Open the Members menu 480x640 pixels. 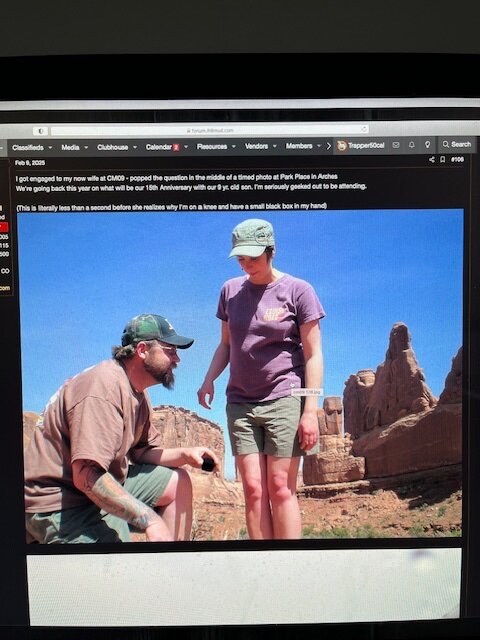point(299,146)
